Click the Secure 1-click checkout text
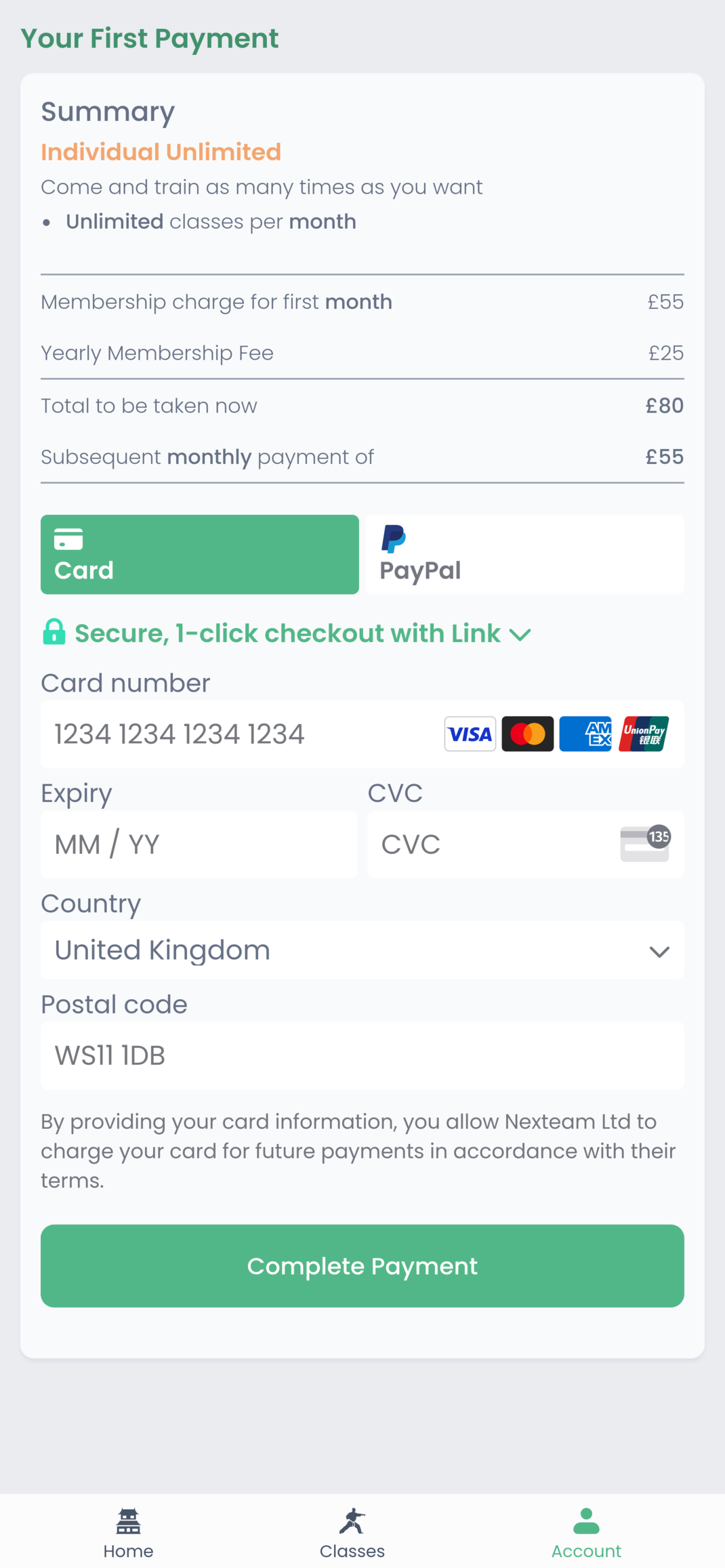This screenshot has height=1568, width=725. tap(287, 633)
